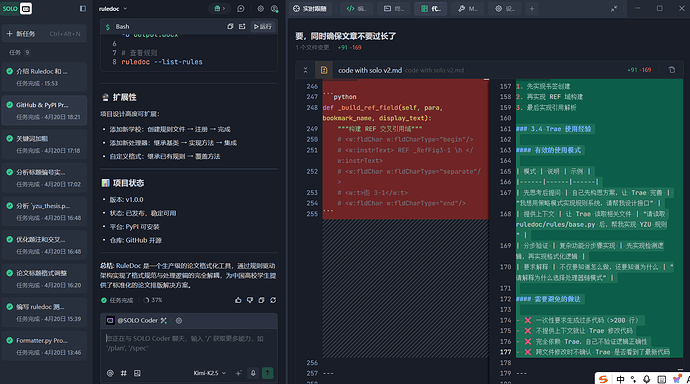Copy file with the diff header icon

point(672,70)
